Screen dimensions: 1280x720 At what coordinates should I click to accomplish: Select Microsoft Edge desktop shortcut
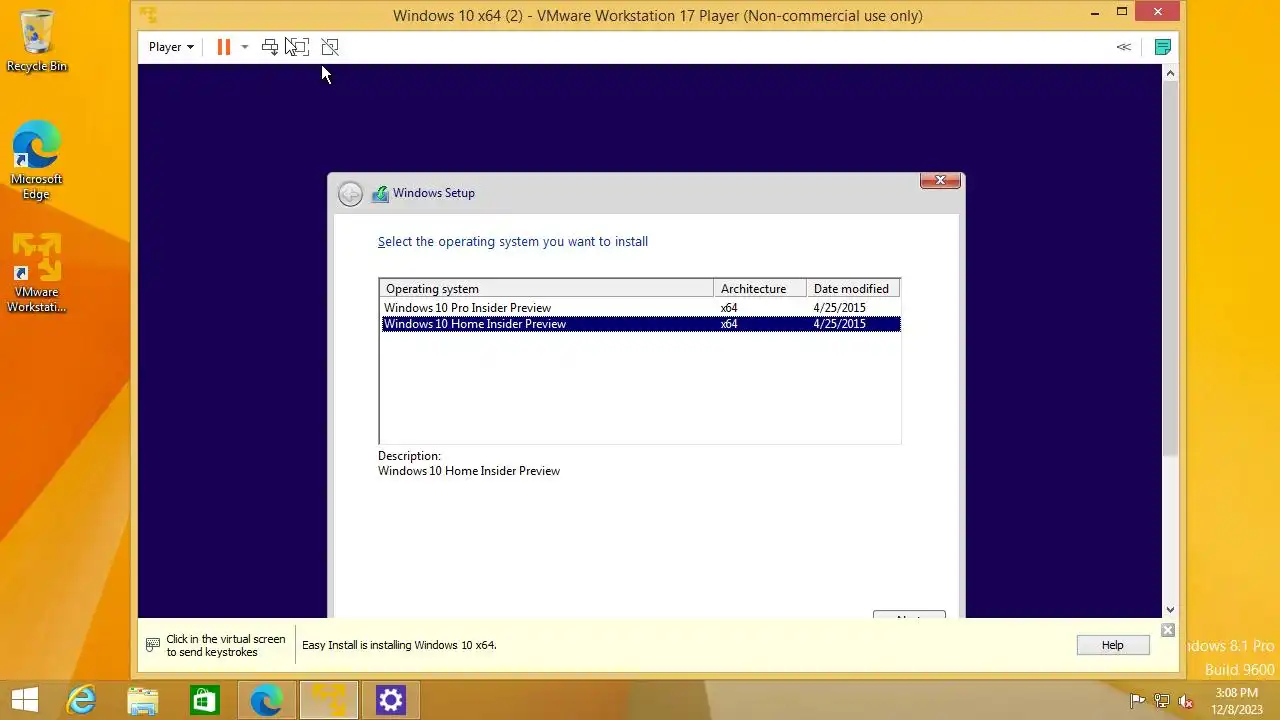coord(37,160)
